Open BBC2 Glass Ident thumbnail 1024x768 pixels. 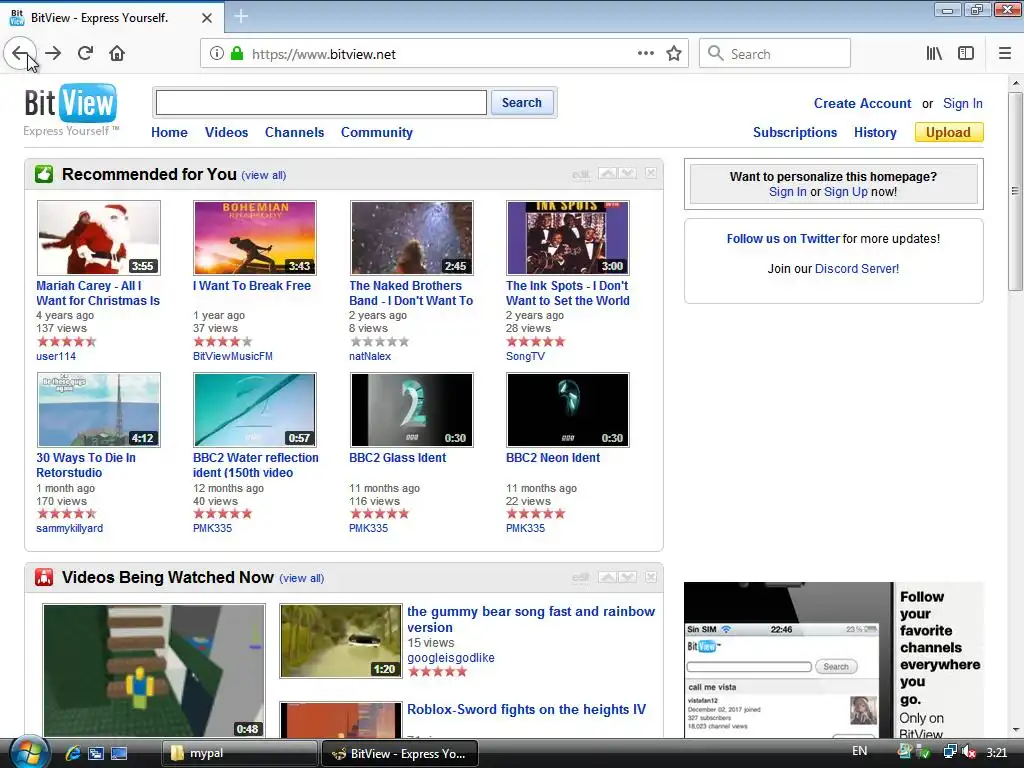coord(411,409)
